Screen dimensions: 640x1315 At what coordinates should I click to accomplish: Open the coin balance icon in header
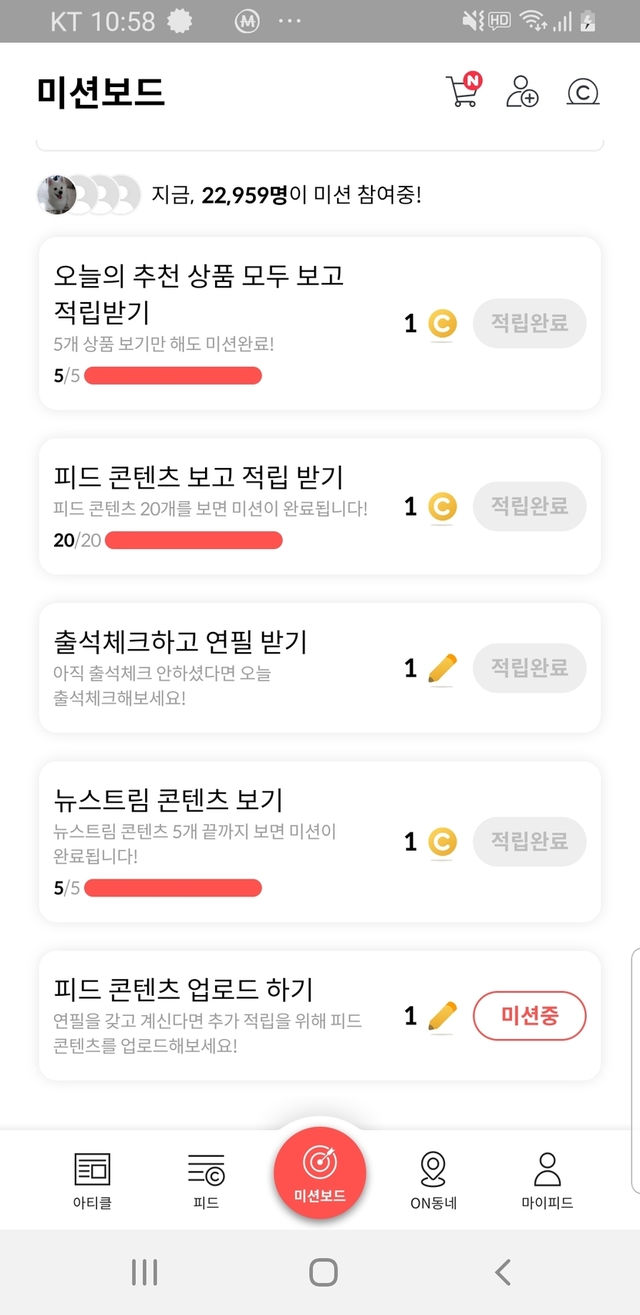[582, 92]
